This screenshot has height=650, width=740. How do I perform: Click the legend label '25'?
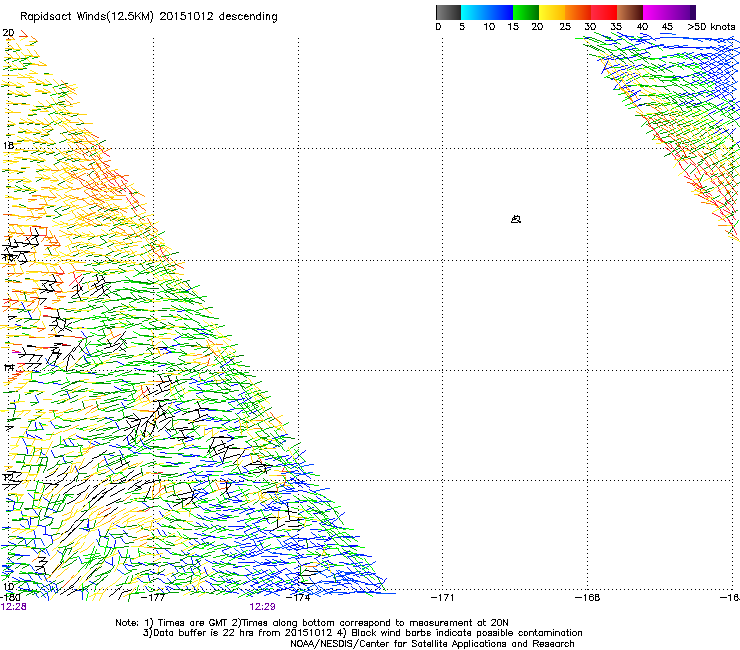click(565, 27)
